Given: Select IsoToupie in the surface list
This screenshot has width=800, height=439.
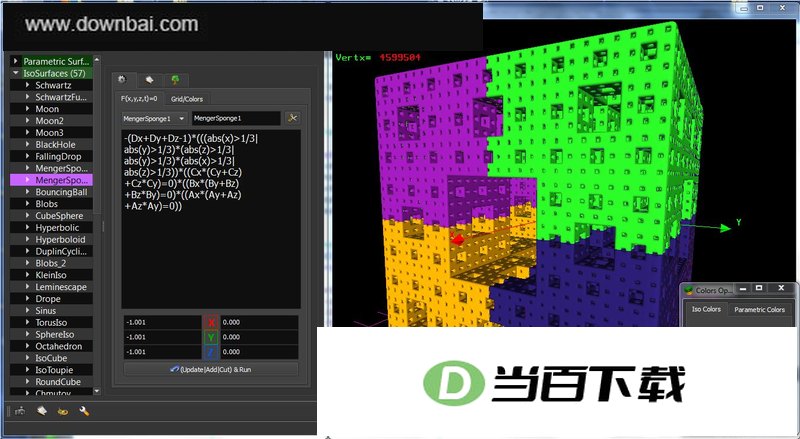Looking at the screenshot, I should (52, 370).
